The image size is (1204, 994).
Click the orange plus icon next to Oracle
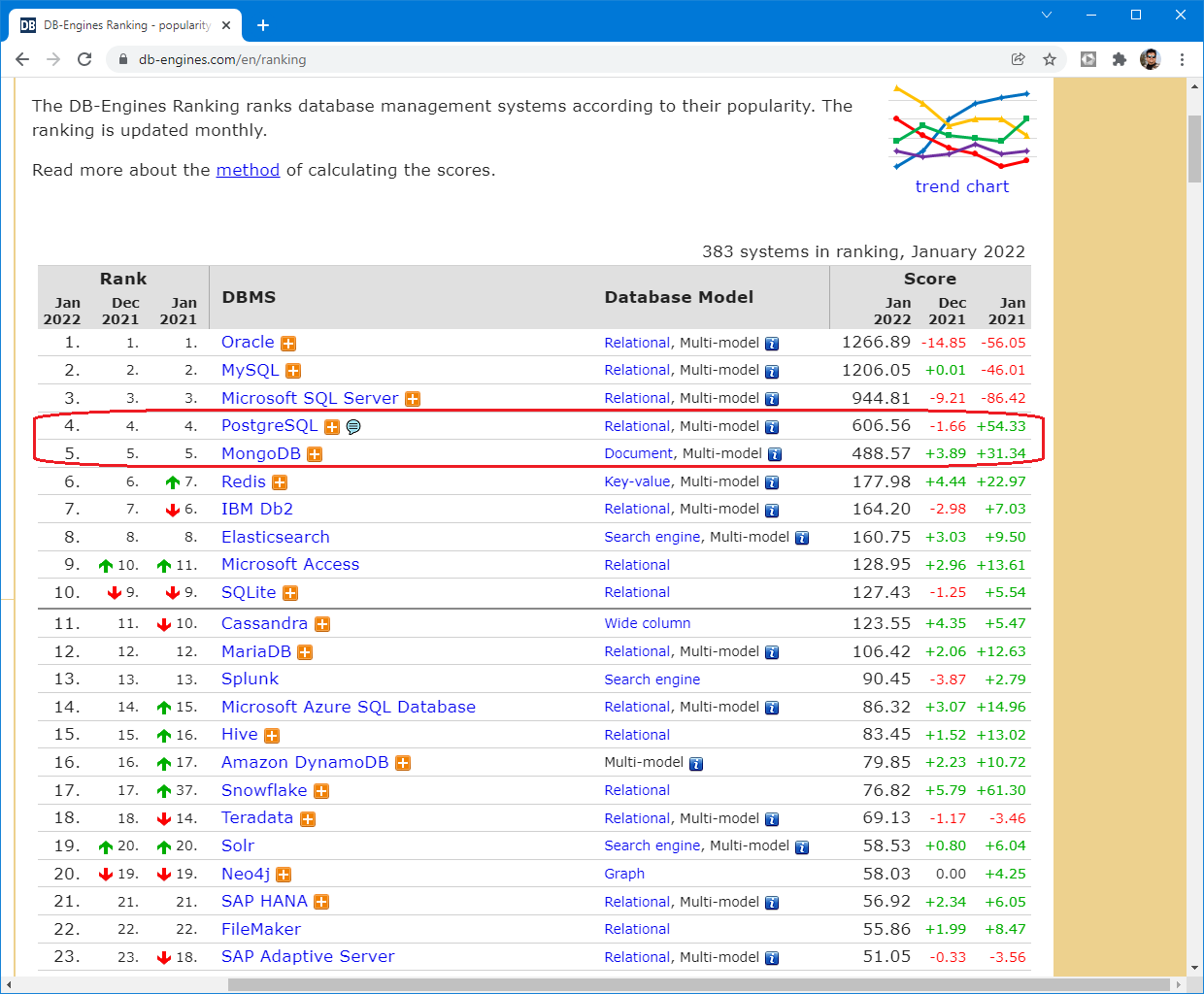tap(288, 344)
